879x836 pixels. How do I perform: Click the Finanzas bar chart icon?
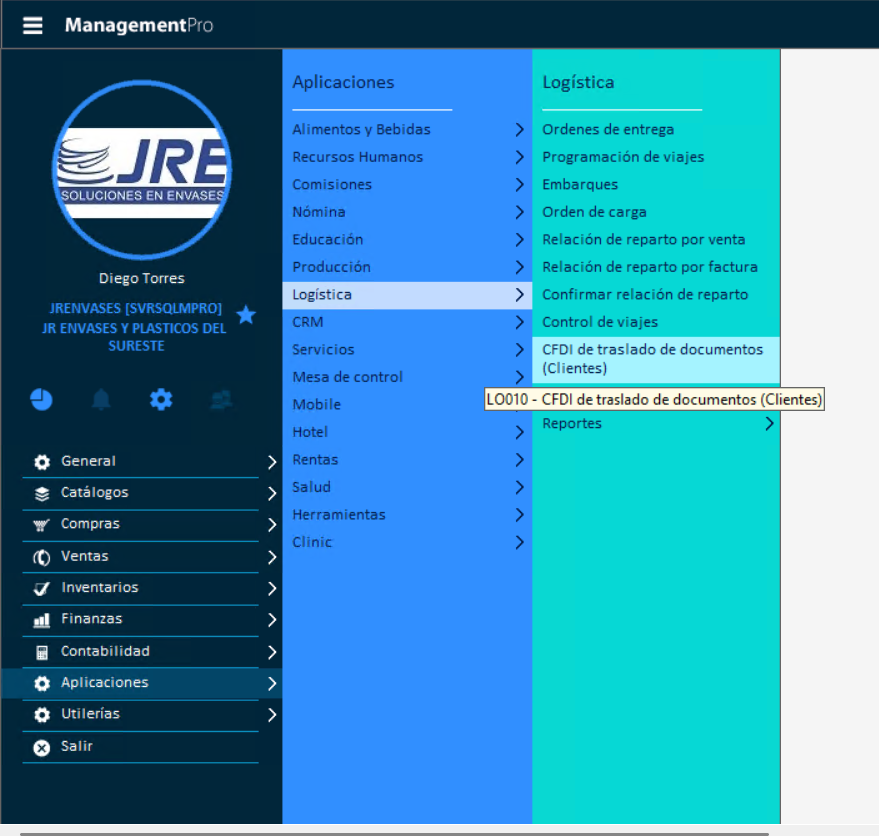(42, 620)
